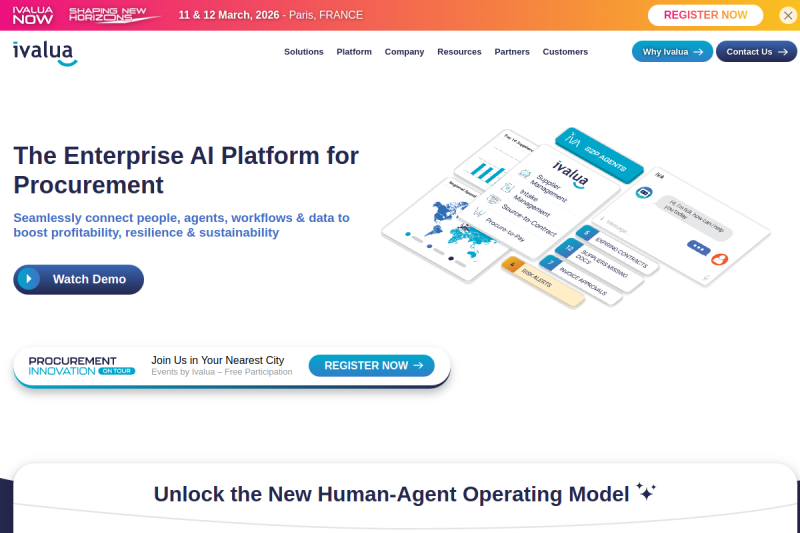Click Register Now in the top banner

(705, 15)
